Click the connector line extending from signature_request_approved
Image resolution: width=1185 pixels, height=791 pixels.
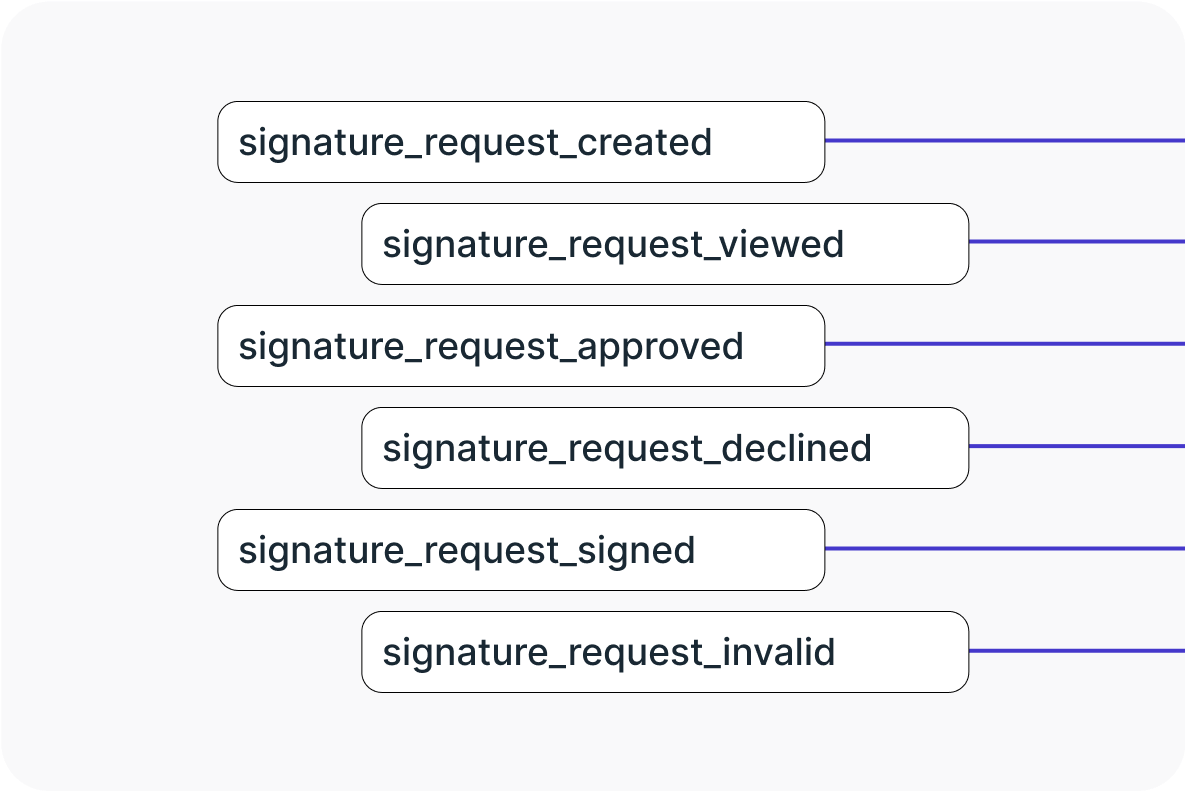[1005, 344]
